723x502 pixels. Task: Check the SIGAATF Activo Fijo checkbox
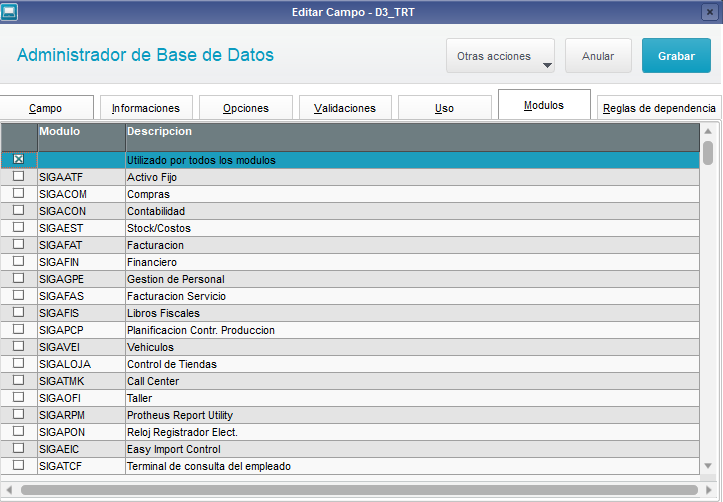pyautogui.click(x=18, y=176)
